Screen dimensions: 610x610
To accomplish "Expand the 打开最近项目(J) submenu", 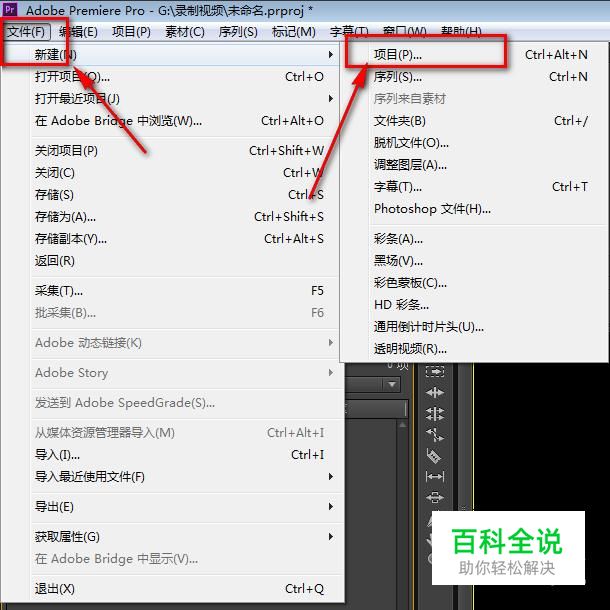I will point(331,98).
